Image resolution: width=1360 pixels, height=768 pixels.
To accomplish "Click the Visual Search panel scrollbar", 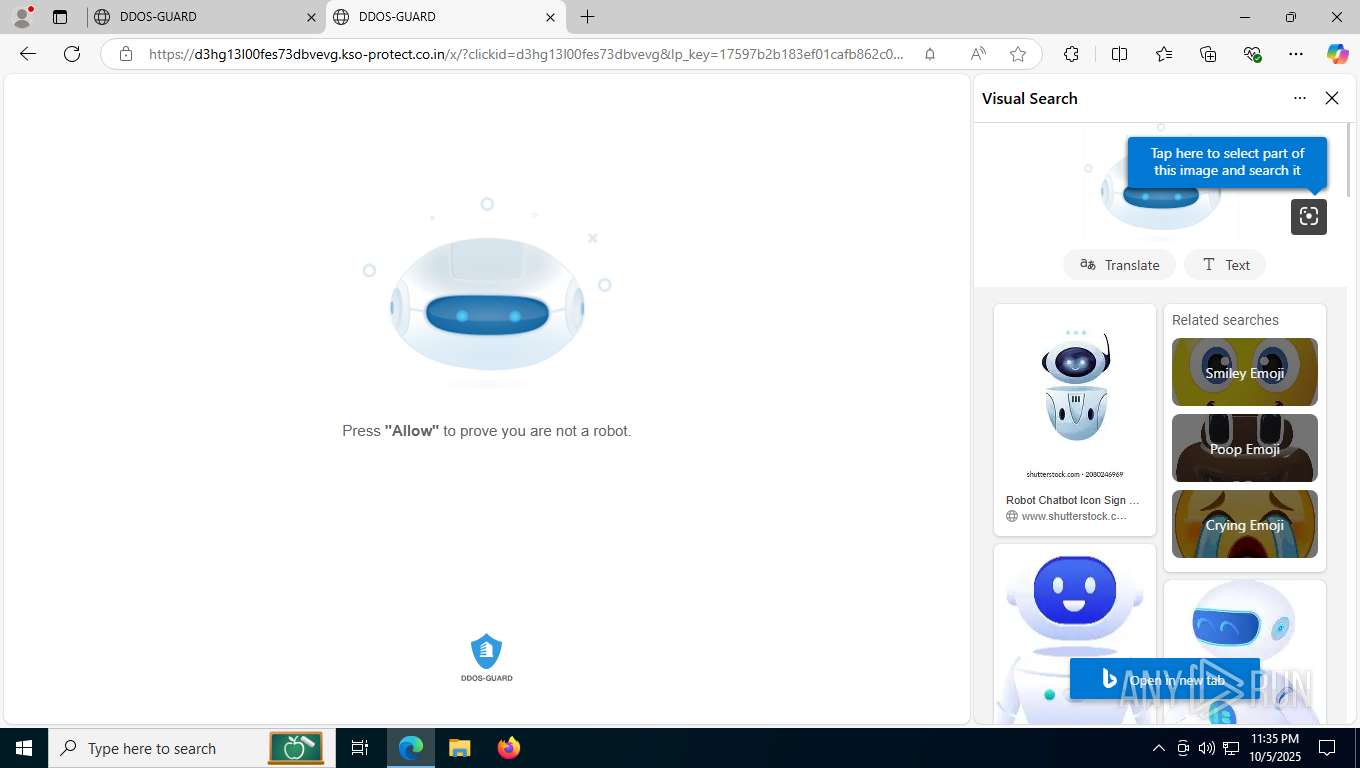I will 1349,160.
